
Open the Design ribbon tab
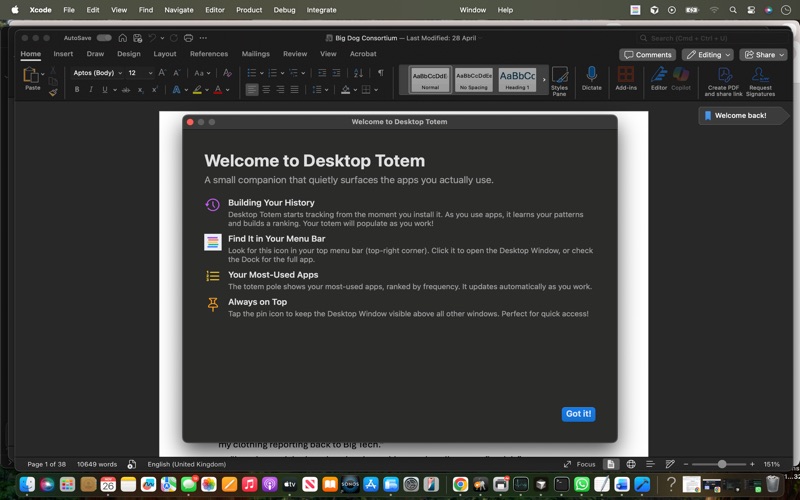pyautogui.click(x=129, y=54)
